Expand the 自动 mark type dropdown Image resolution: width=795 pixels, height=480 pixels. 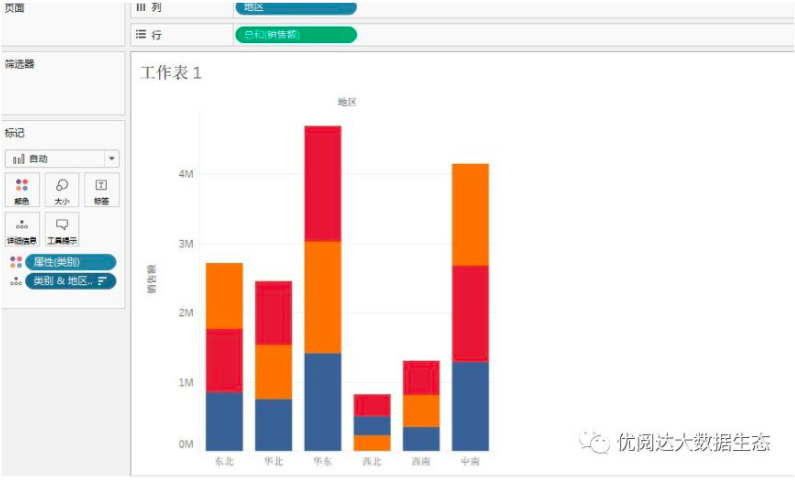(x=111, y=159)
